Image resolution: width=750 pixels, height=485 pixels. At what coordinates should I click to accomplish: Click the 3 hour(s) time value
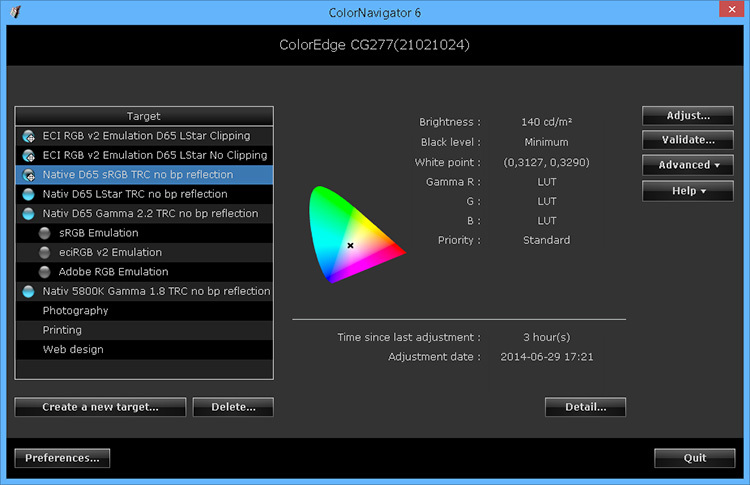click(547, 337)
